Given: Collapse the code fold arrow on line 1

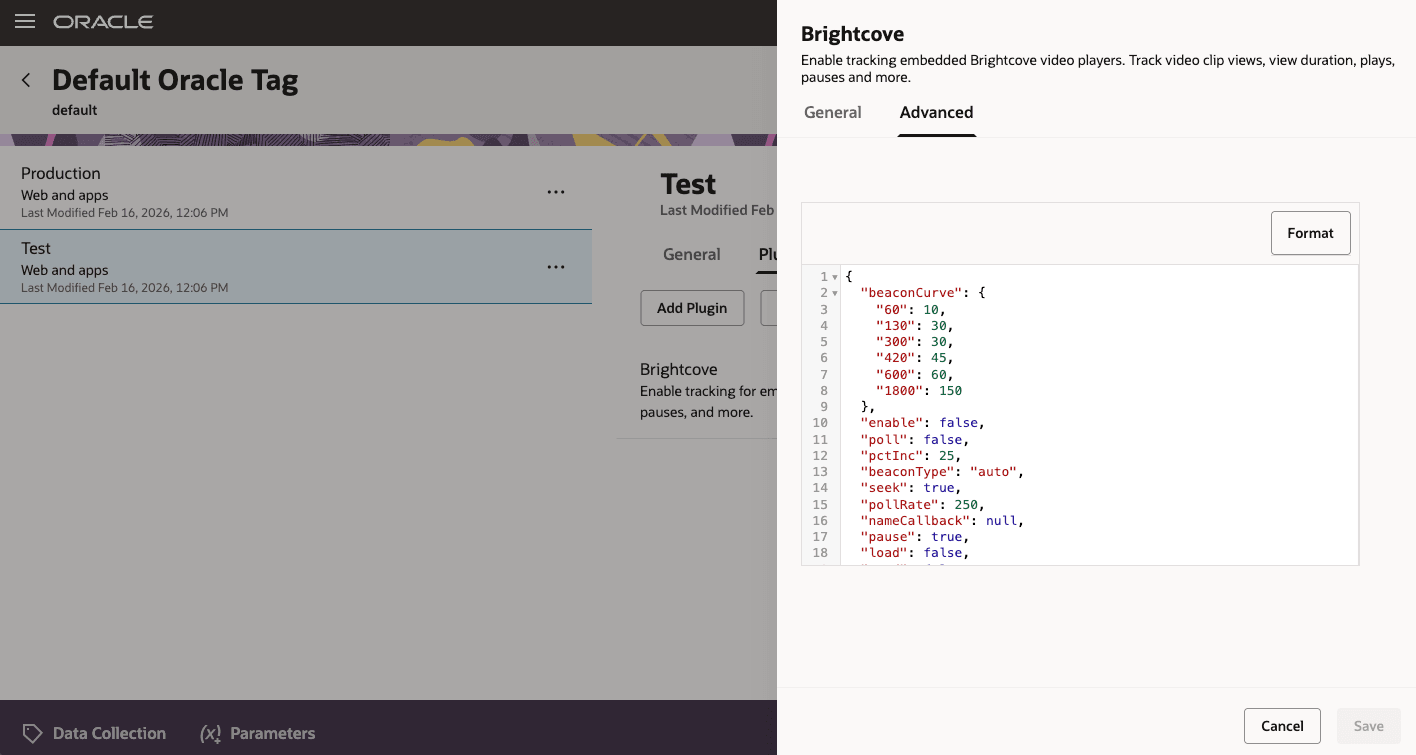Looking at the screenshot, I should click(835, 277).
